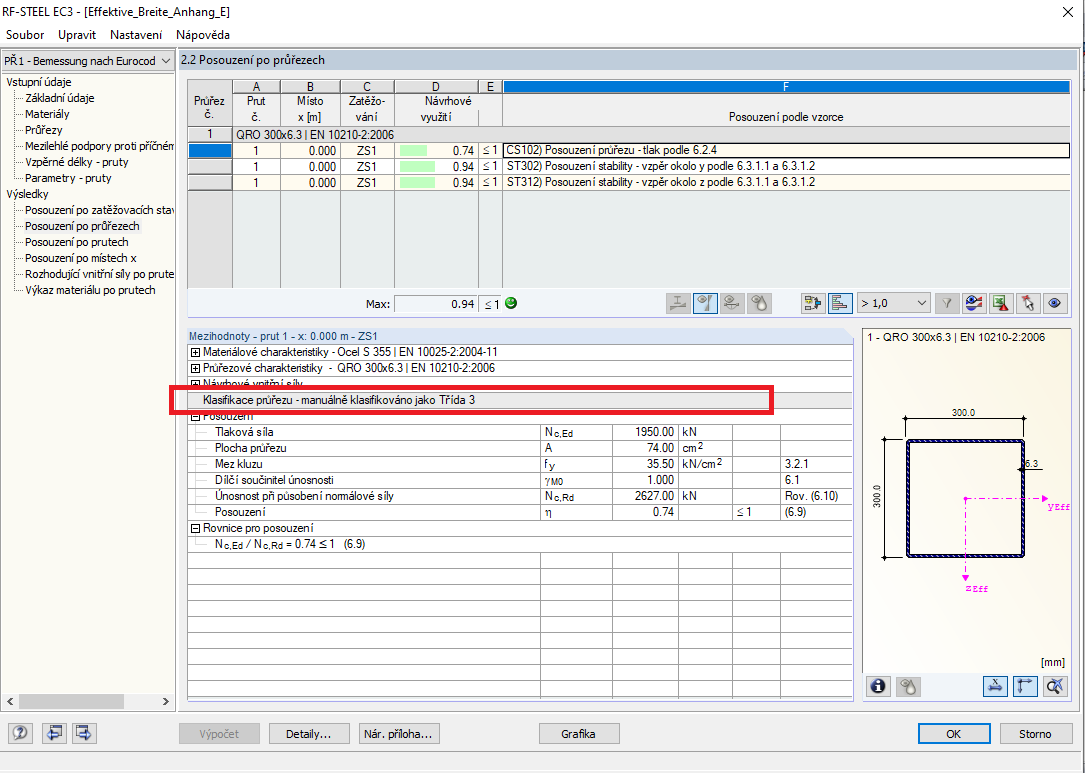Click the Únosnost při působení normálové síly row
1085x773 pixels.
520,496
